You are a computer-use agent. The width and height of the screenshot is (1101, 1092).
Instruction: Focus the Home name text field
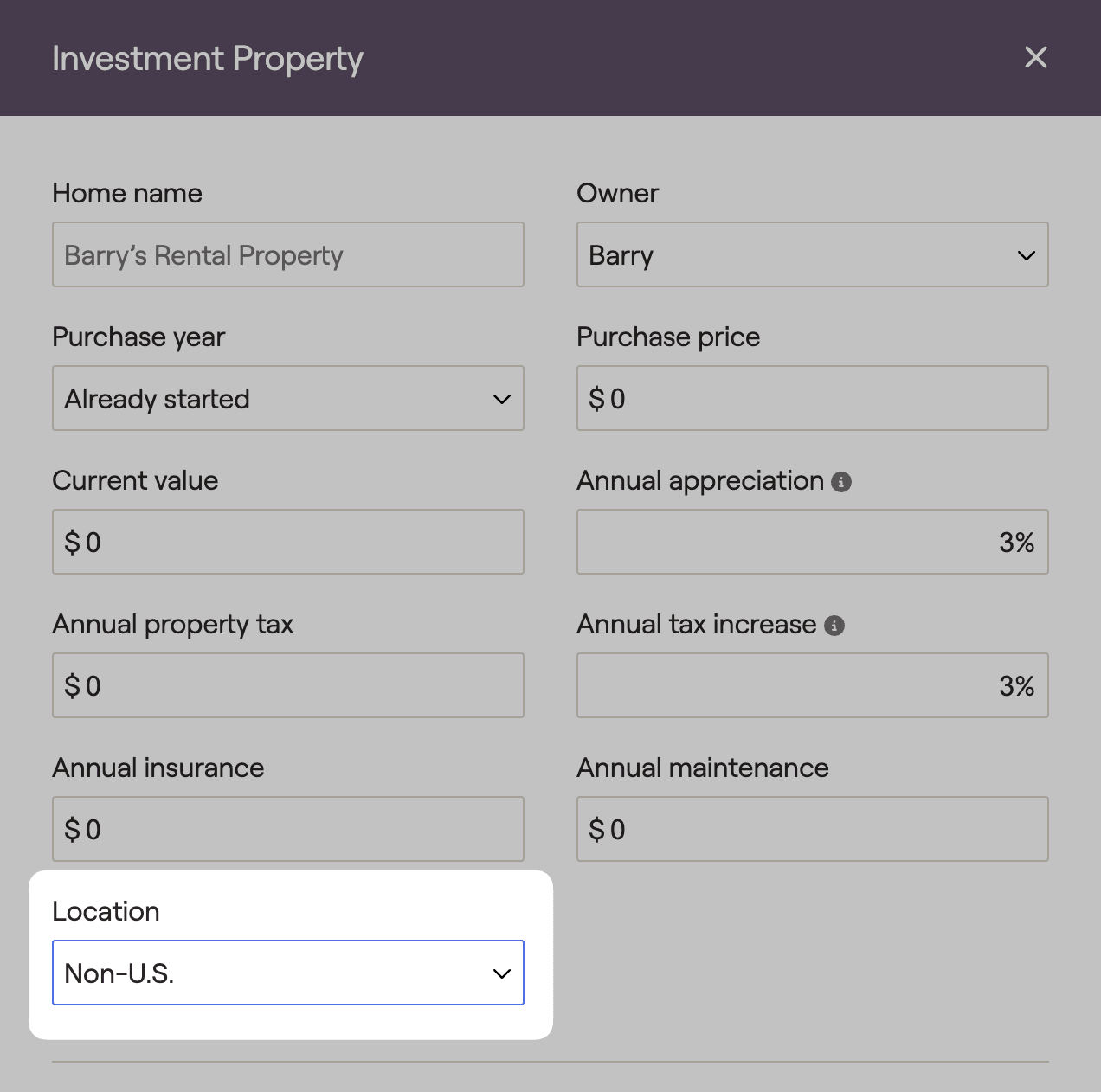[287, 255]
